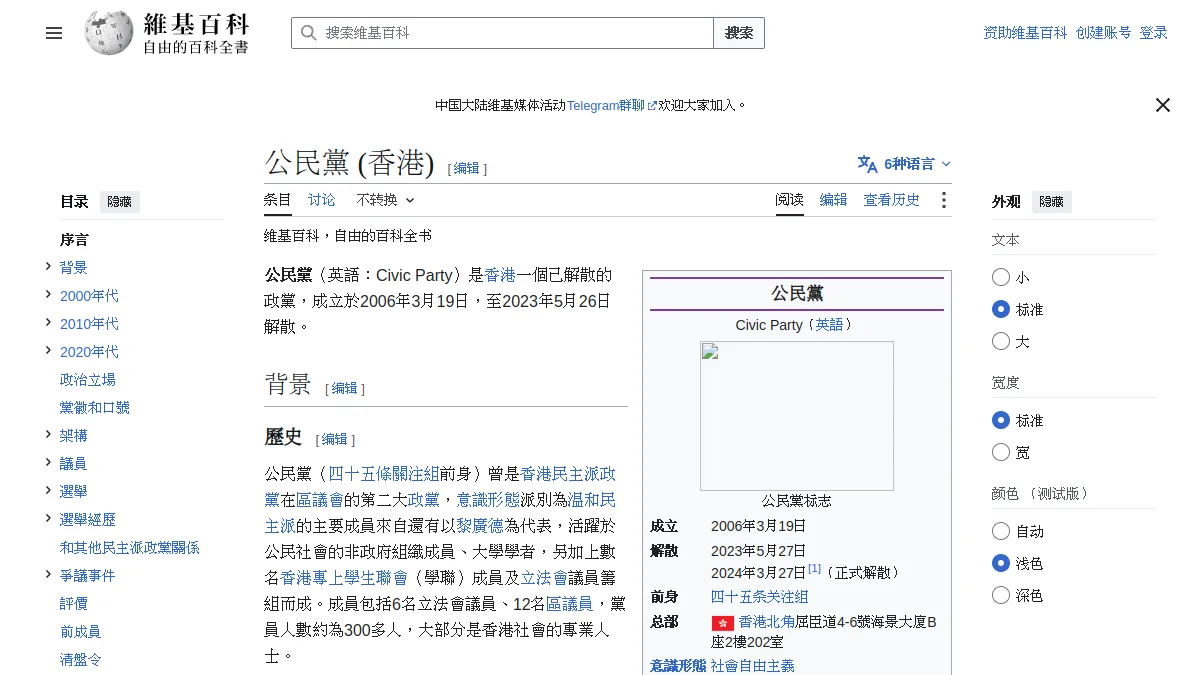Go to 清盤令 in contents

point(81,659)
